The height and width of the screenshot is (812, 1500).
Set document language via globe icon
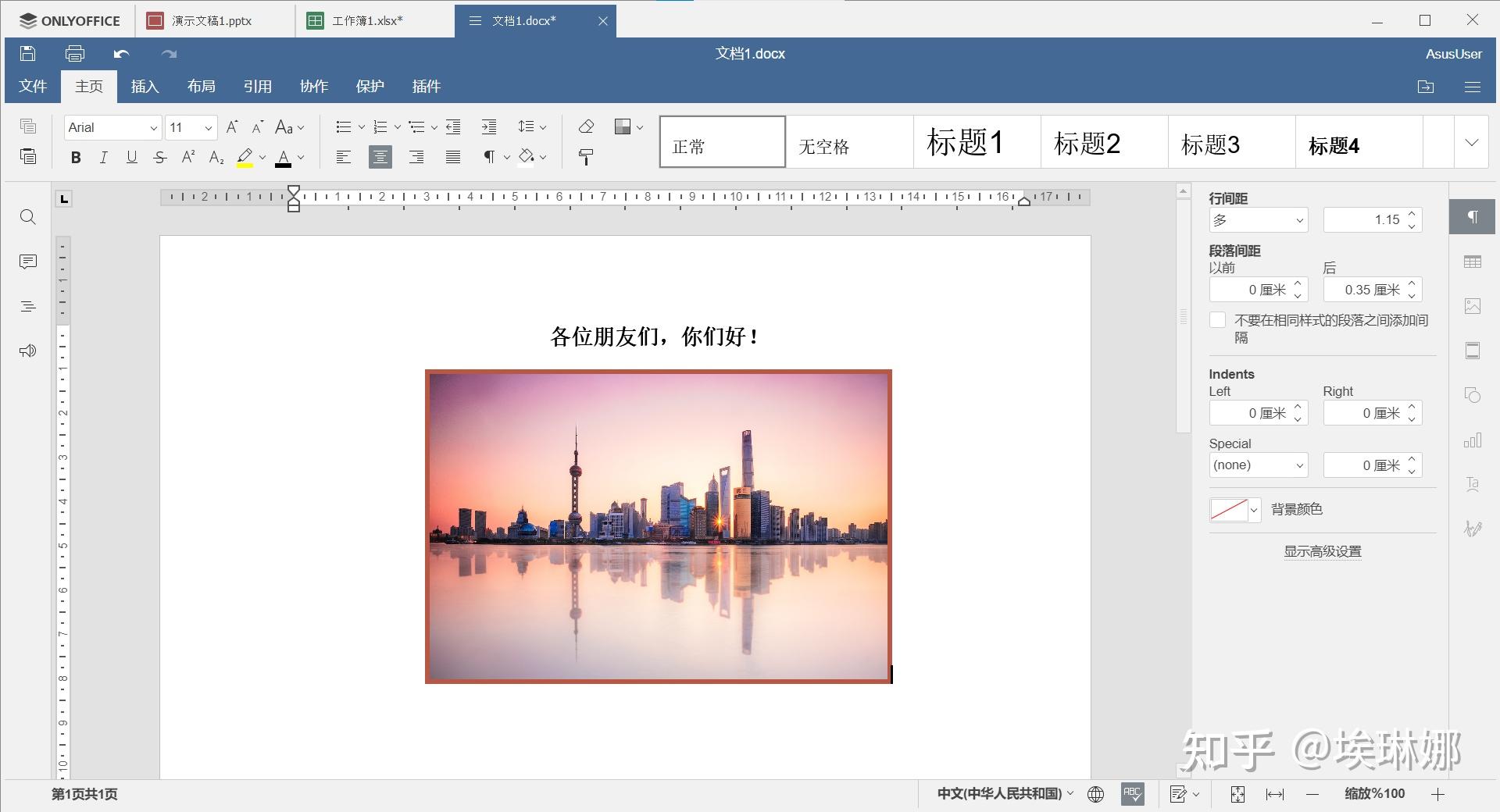(x=1096, y=794)
